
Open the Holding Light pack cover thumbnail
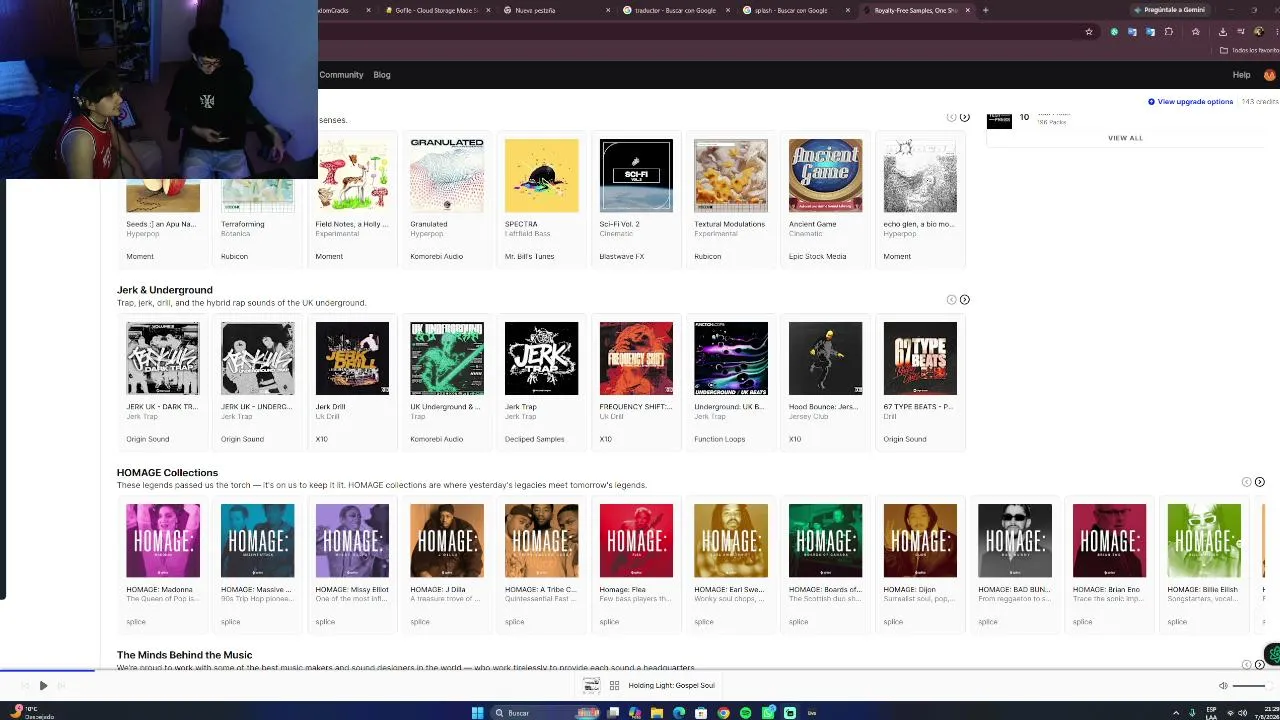point(591,685)
